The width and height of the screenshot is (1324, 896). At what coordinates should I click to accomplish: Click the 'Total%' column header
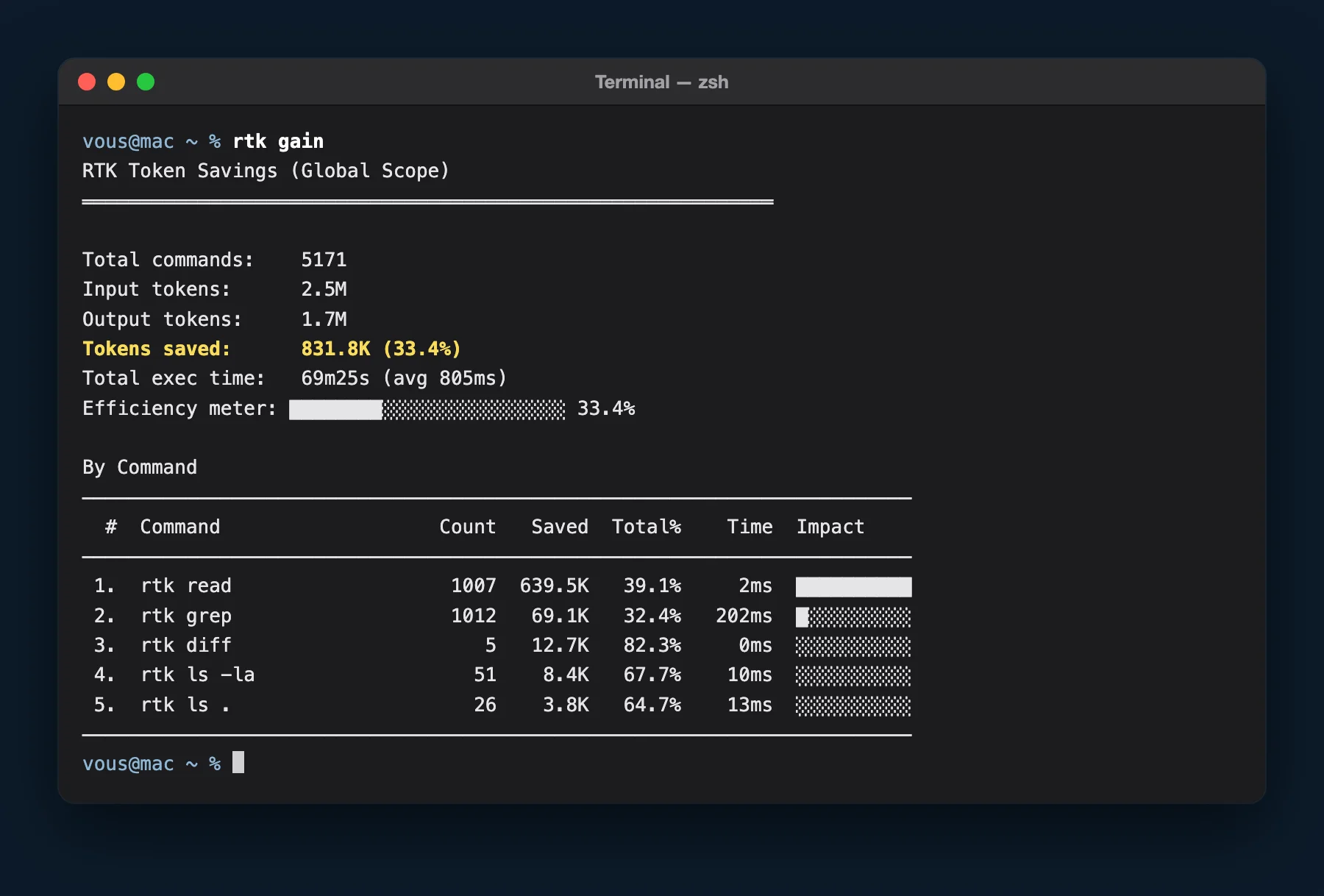pyautogui.click(x=647, y=527)
